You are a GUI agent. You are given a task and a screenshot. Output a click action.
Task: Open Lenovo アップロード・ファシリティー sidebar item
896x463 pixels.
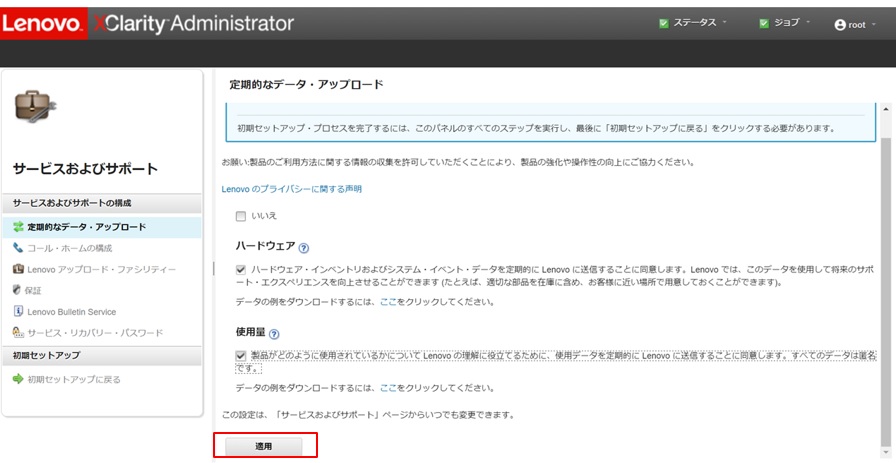coord(101,269)
